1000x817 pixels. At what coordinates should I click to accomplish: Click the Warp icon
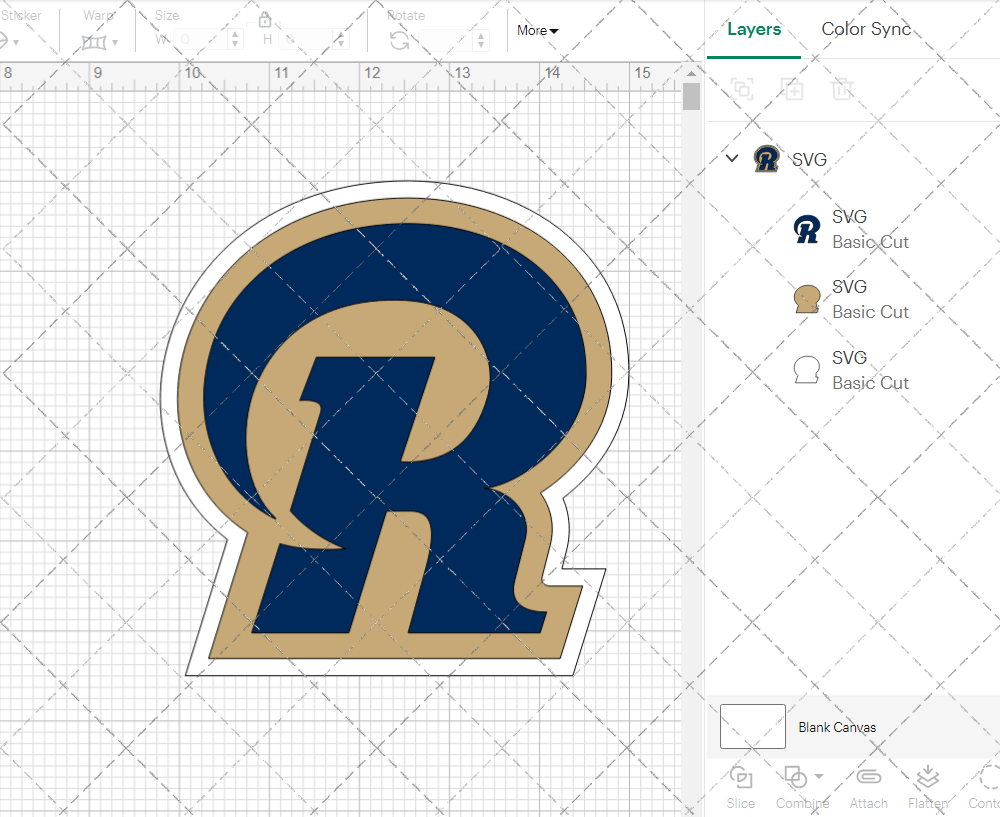pos(94,43)
